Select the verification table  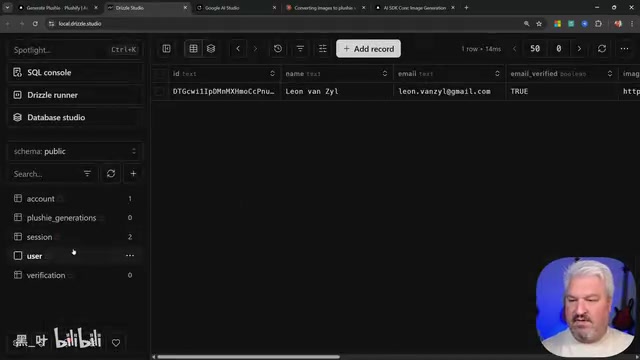pyautogui.click(x=75, y=275)
